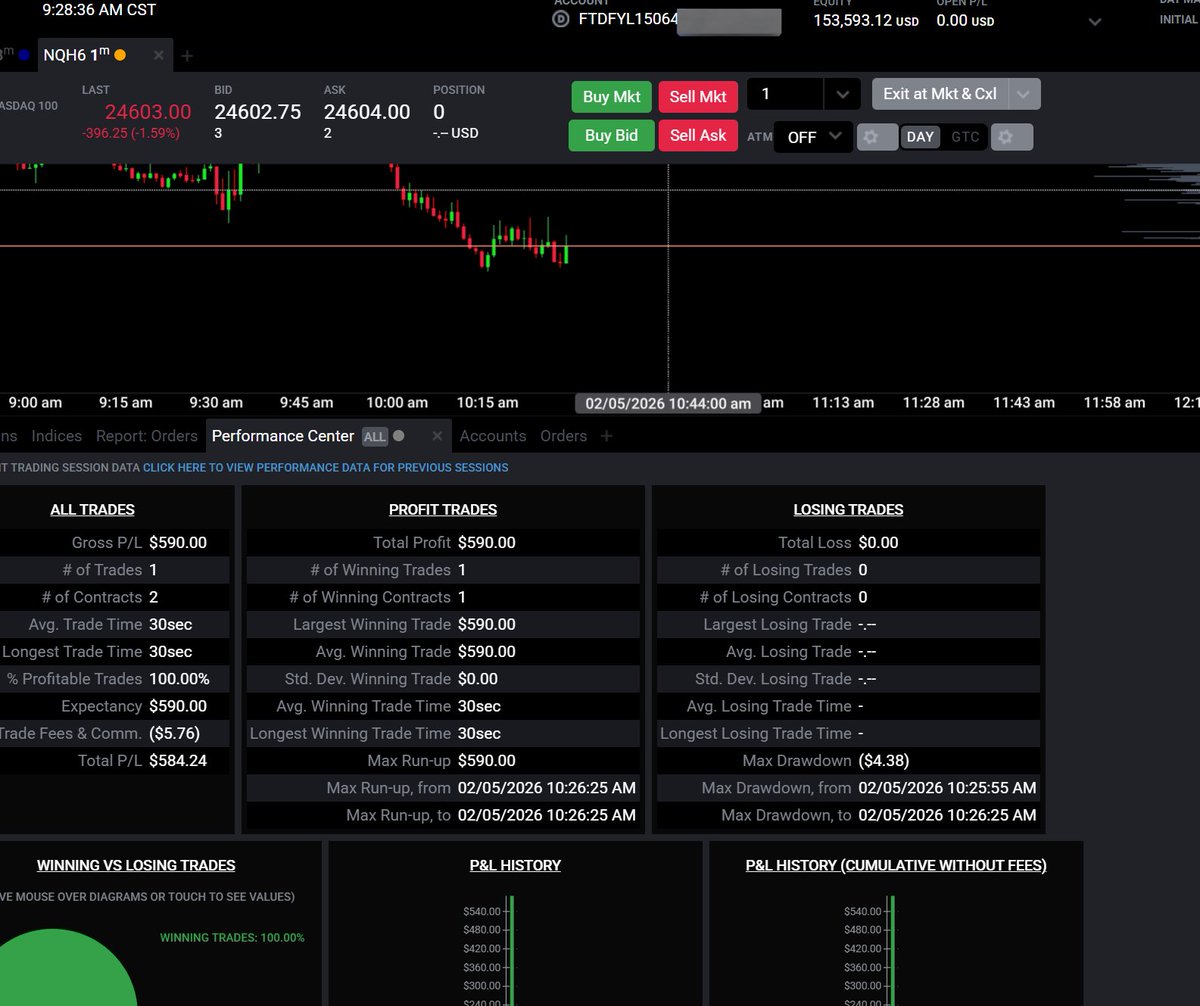Click the 9:28:36 AM CST clock

coord(99,10)
